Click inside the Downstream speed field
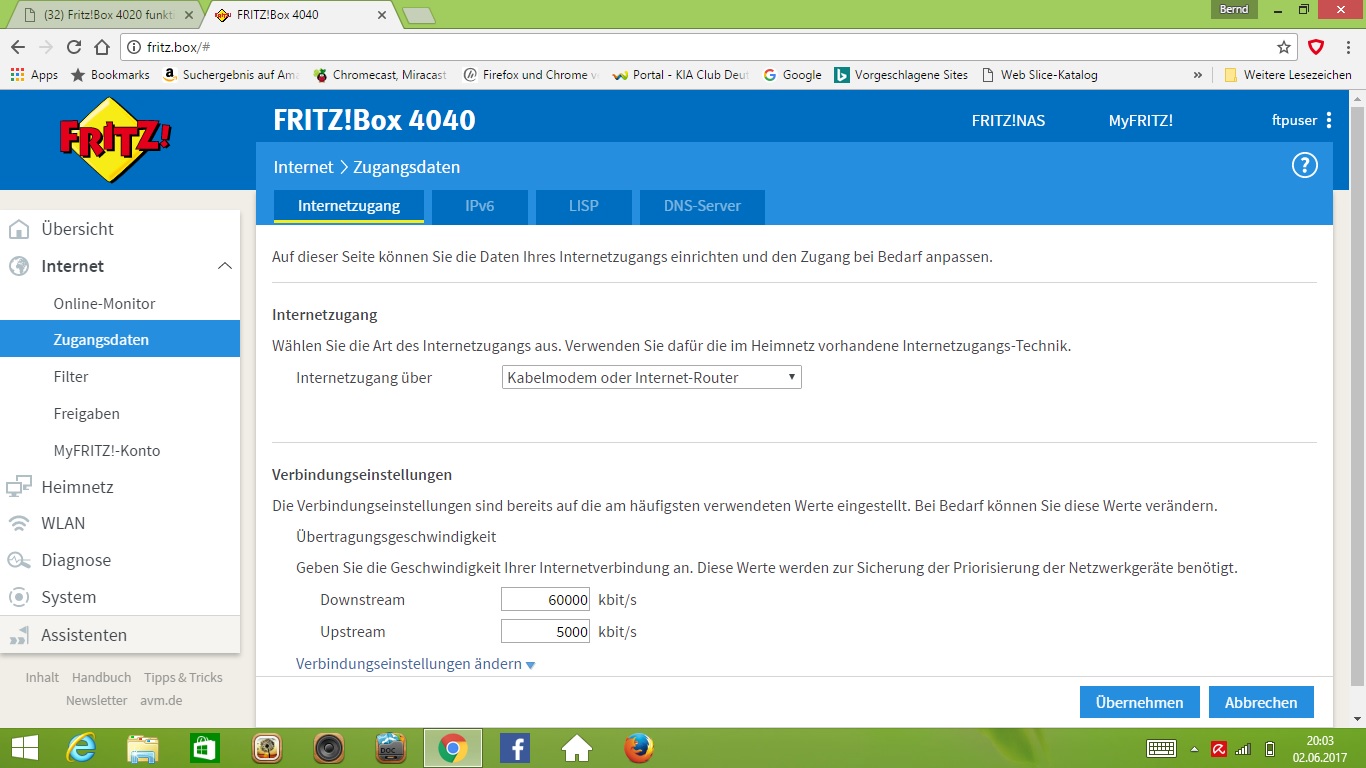Viewport: 1366px width, 768px height. click(x=545, y=599)
